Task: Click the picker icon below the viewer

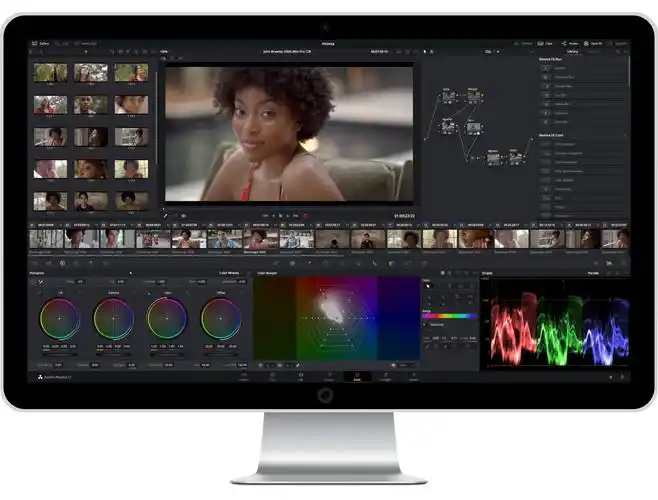Action: click(168, 215)
